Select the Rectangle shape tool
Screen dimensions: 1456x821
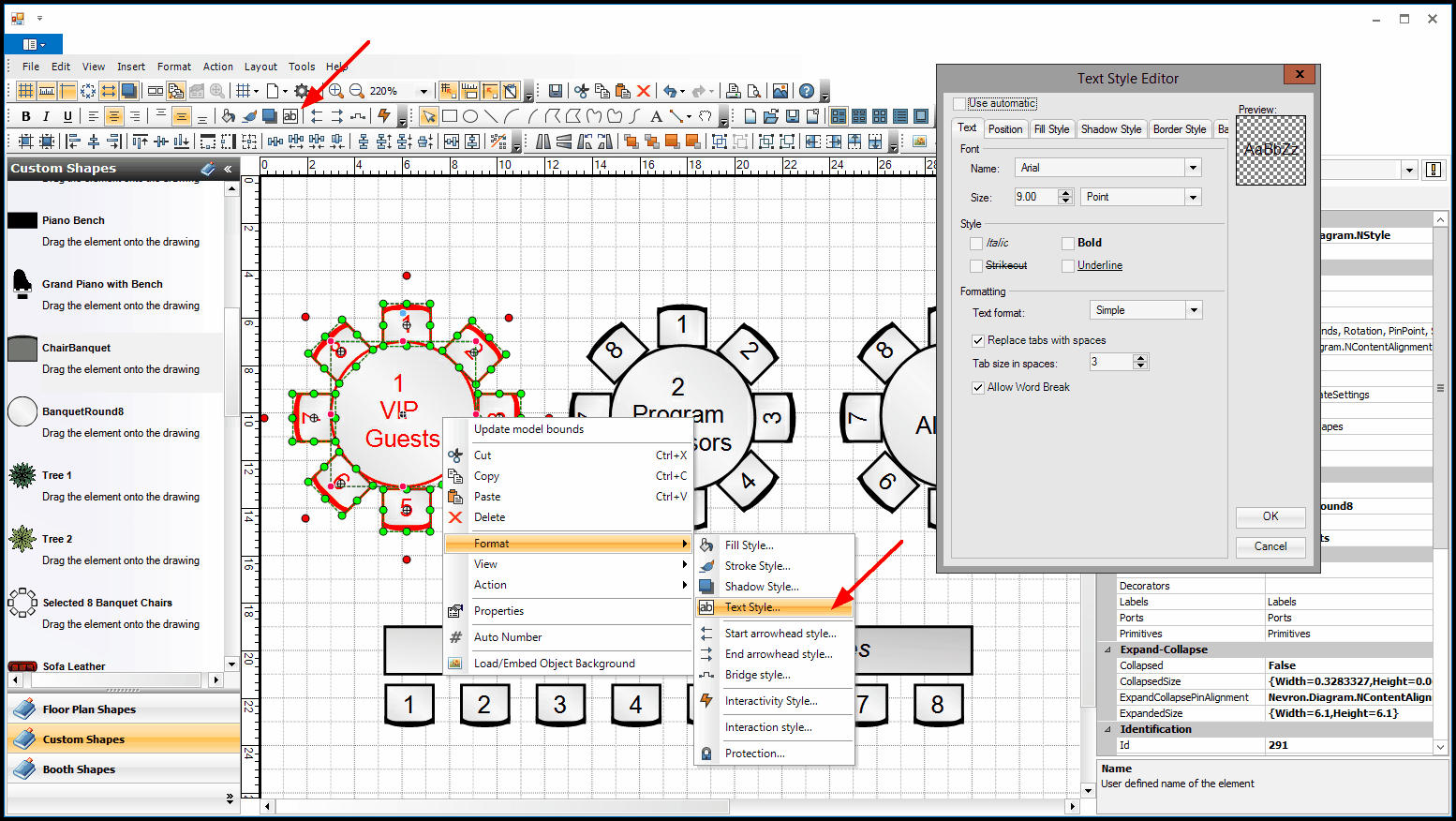pyautogui.click(x=450, y=116)
